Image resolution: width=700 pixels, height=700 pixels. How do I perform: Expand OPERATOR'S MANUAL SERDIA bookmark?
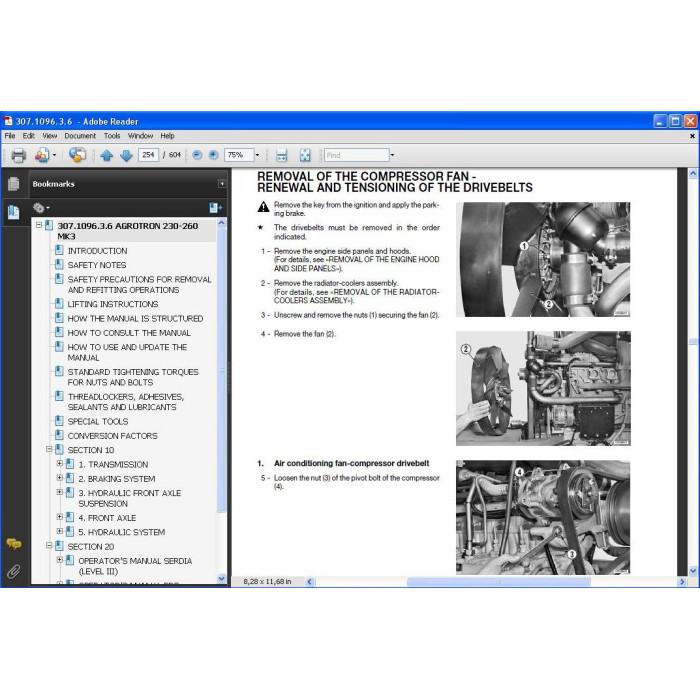coord(59,560)
